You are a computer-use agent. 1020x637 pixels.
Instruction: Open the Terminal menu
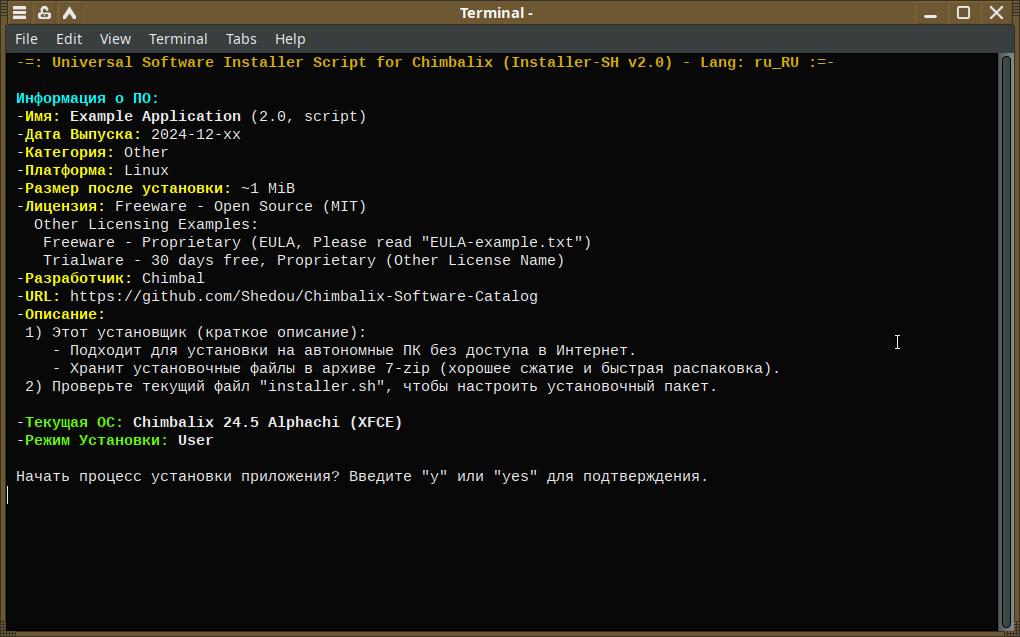pyautogui.click(x=178, y=39)
